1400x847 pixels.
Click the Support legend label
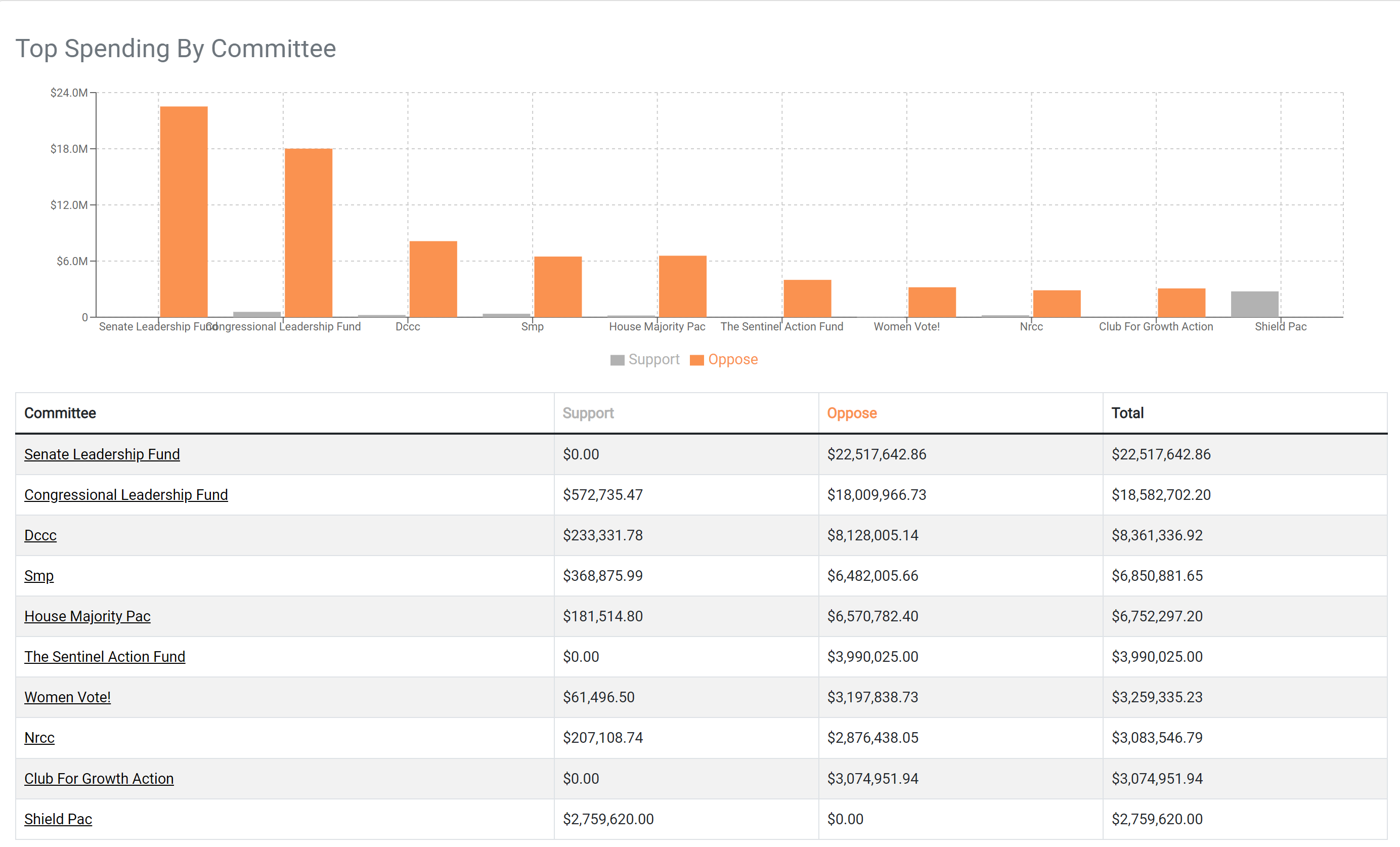coord(654,359)
